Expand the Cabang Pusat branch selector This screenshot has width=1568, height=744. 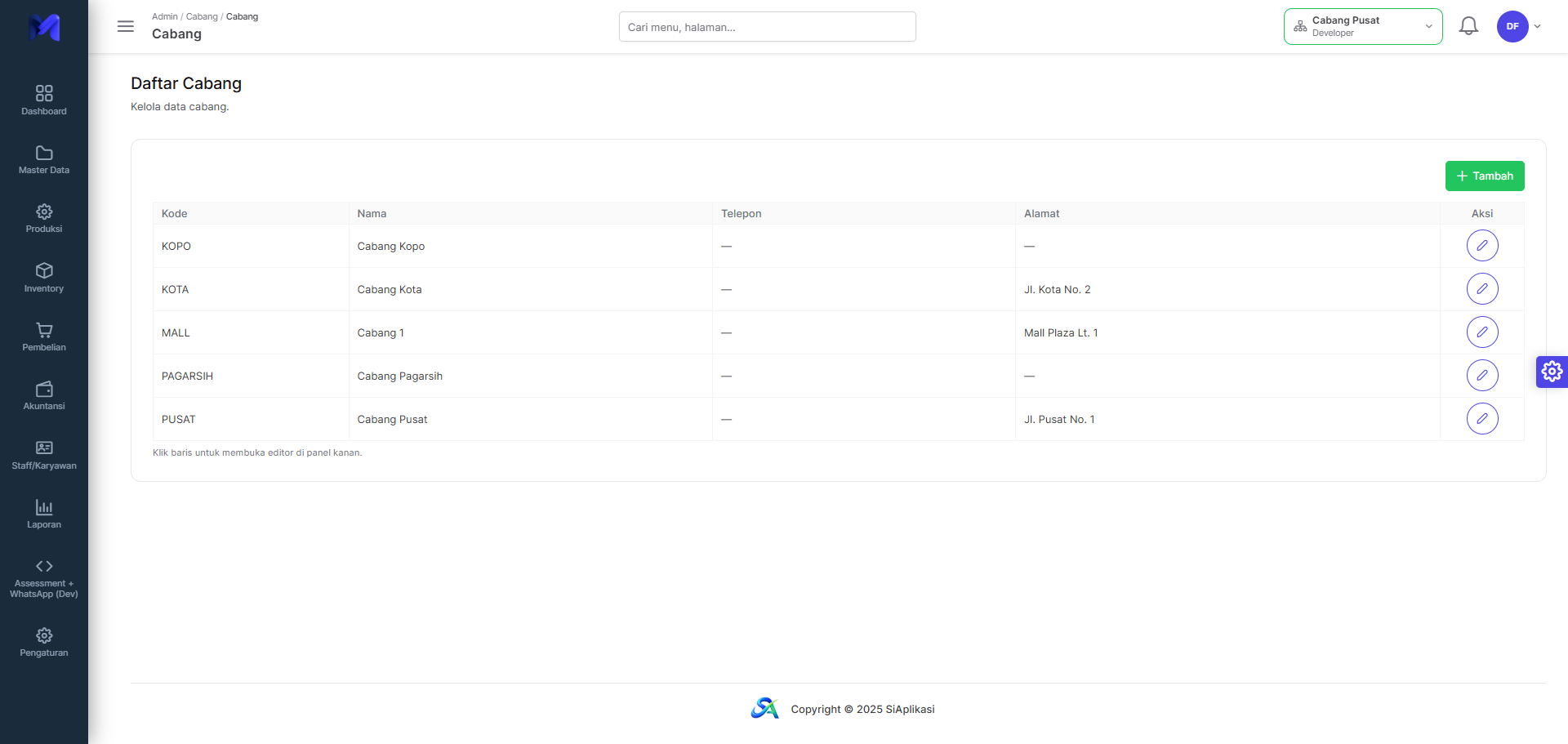[x=1363, y=26]
